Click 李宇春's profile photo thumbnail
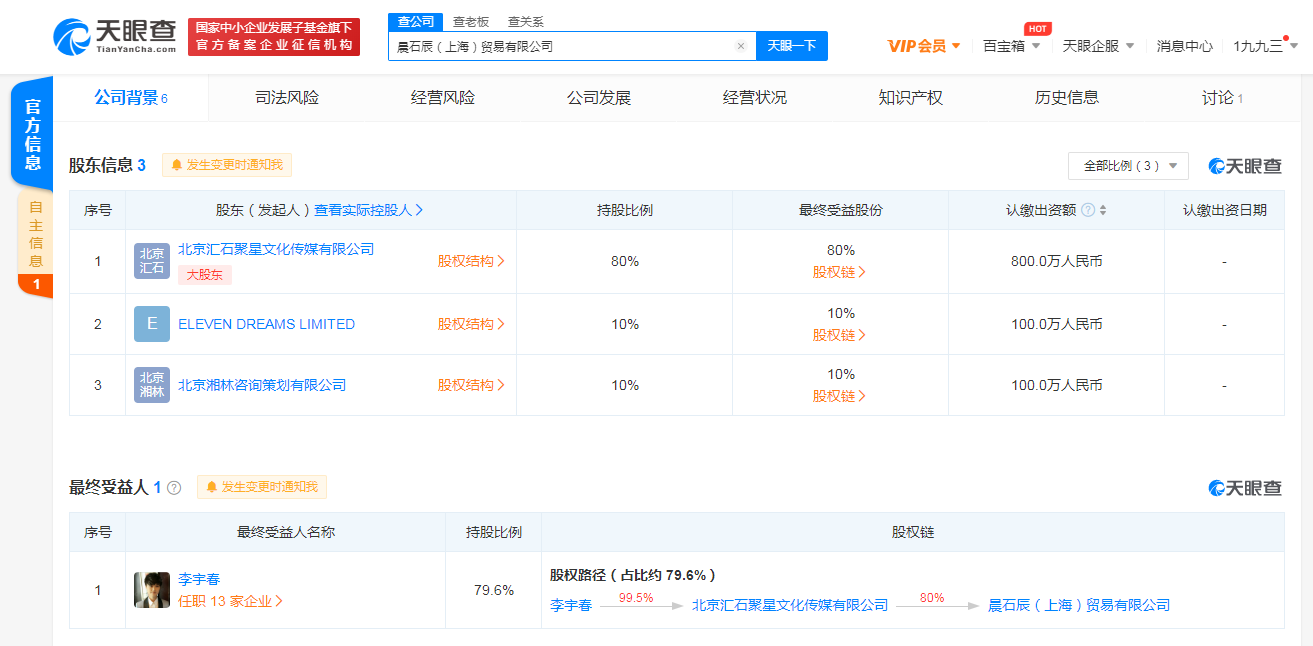This screenshot has height=646, width=1313. [x=152, y=590]
